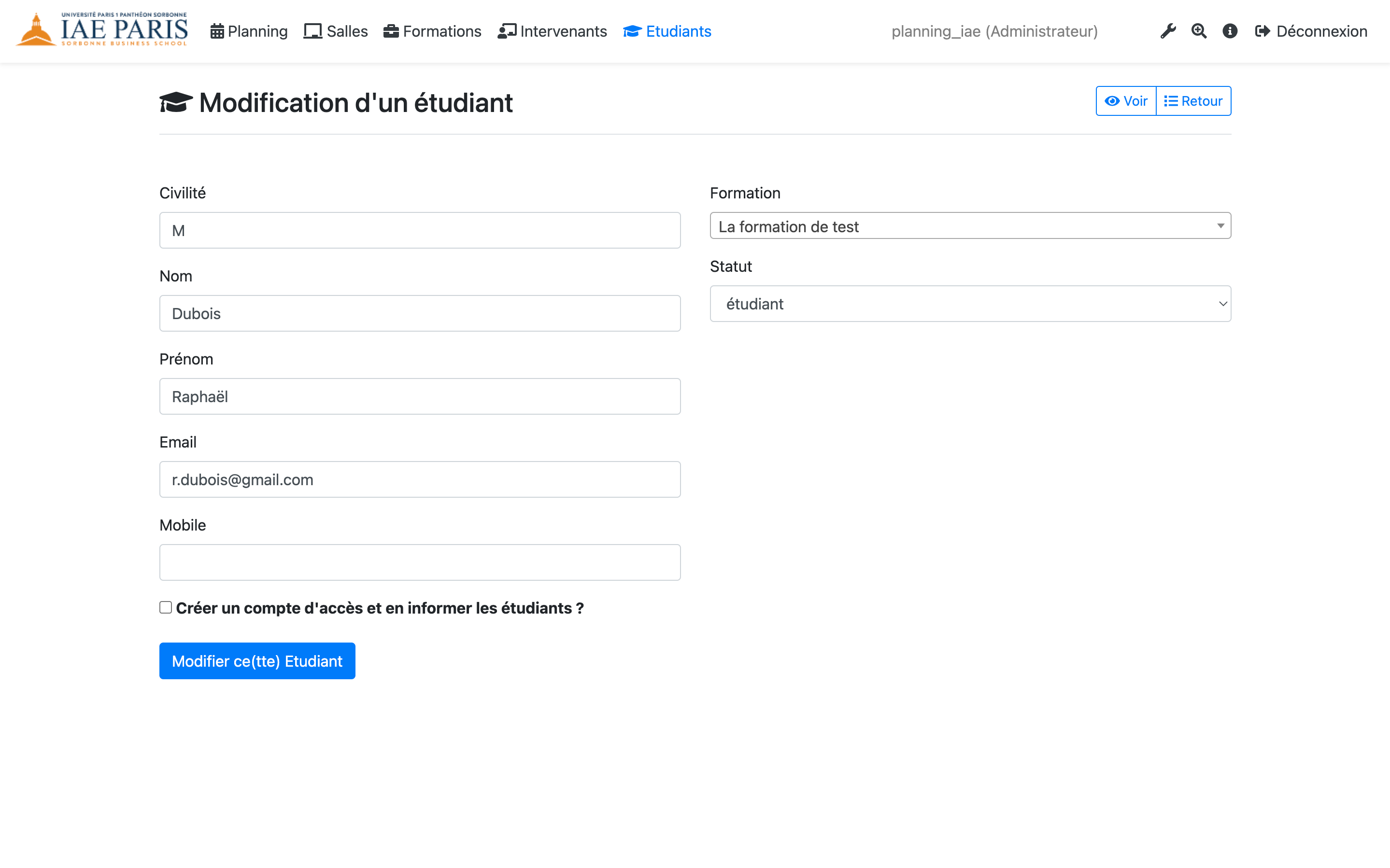Click the Planning calendar icon

217,31
